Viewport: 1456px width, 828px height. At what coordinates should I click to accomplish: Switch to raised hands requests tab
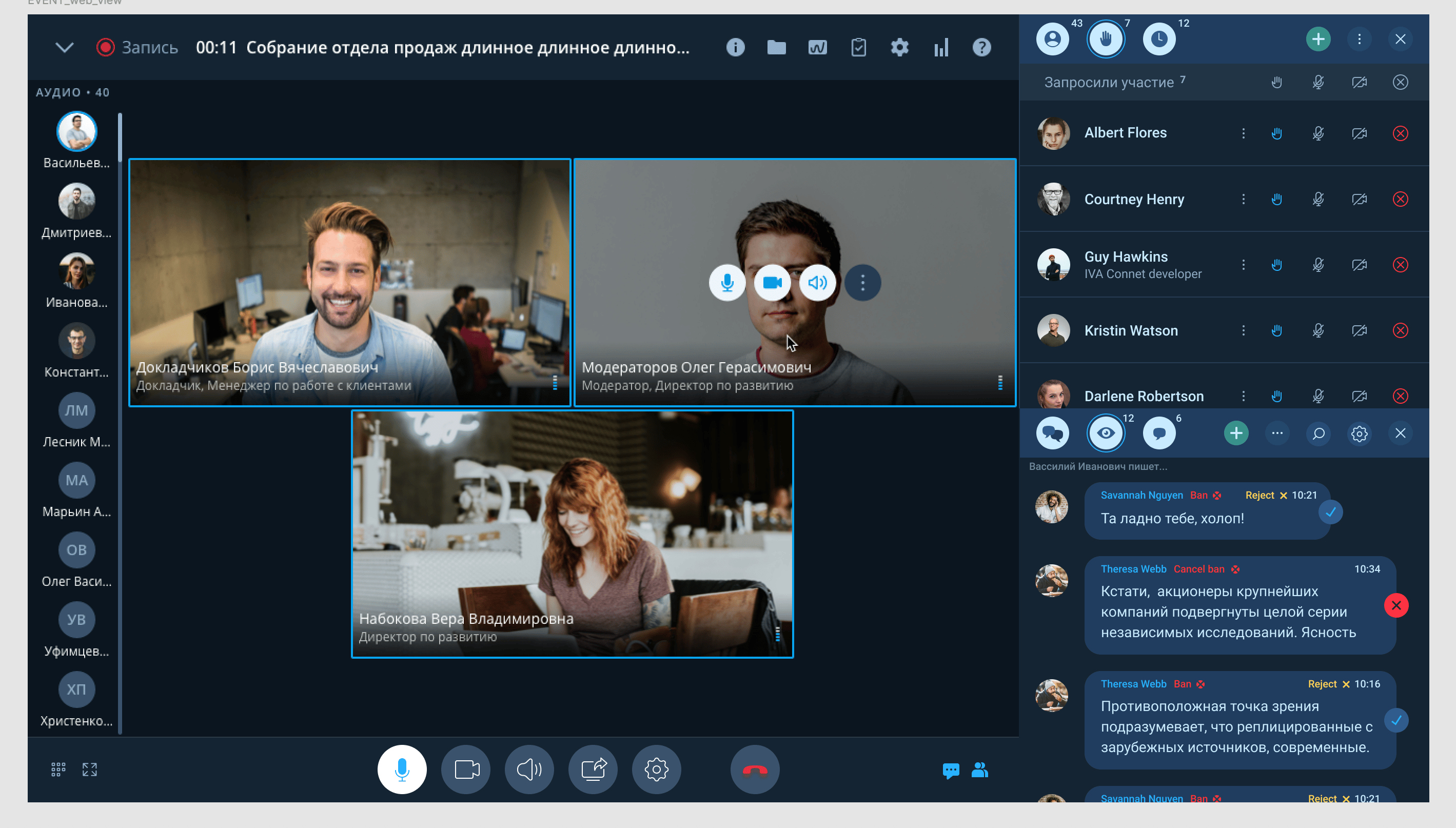[1106, 39]
